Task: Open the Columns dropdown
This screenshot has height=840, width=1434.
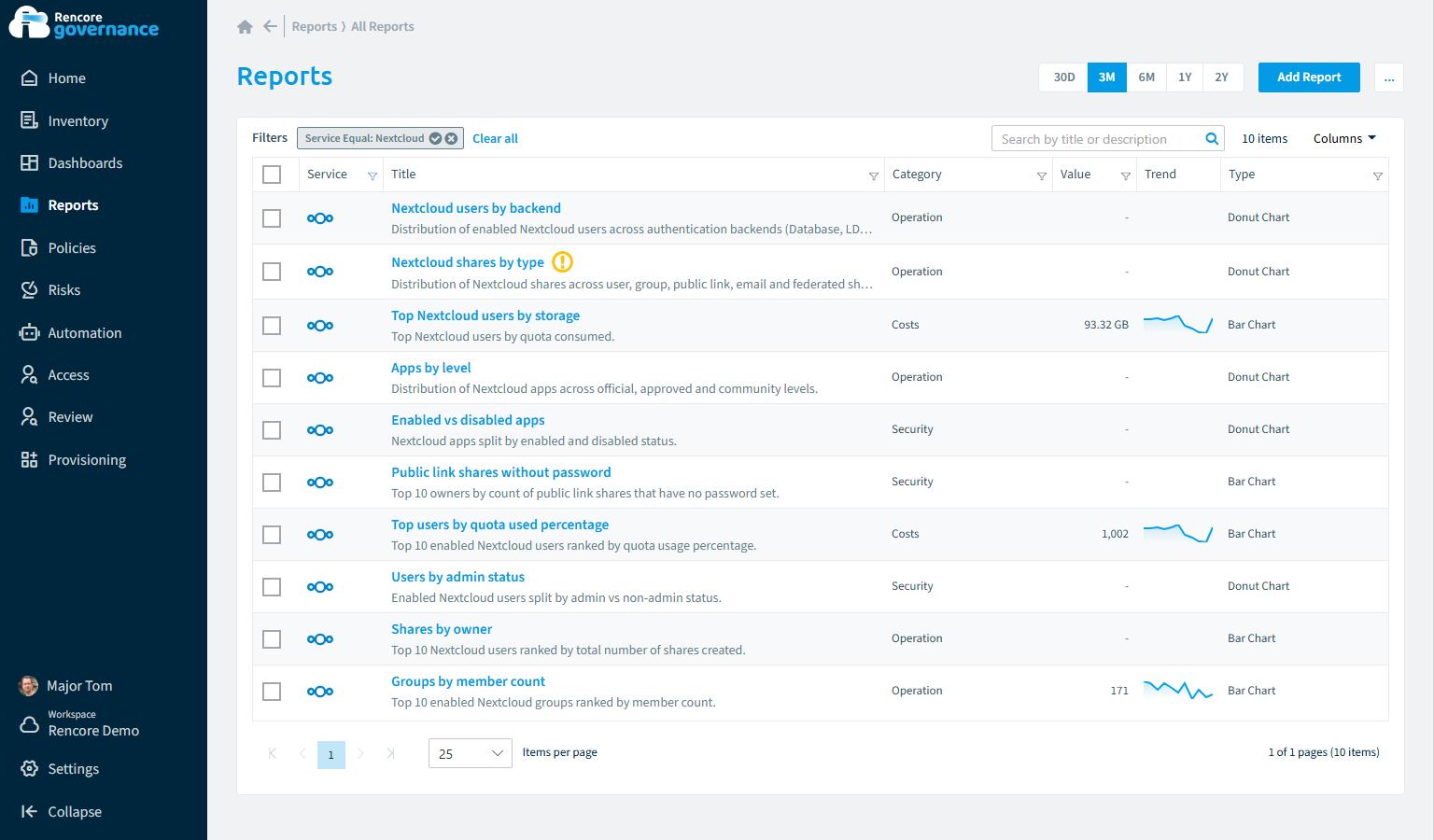Action: 1344,139
